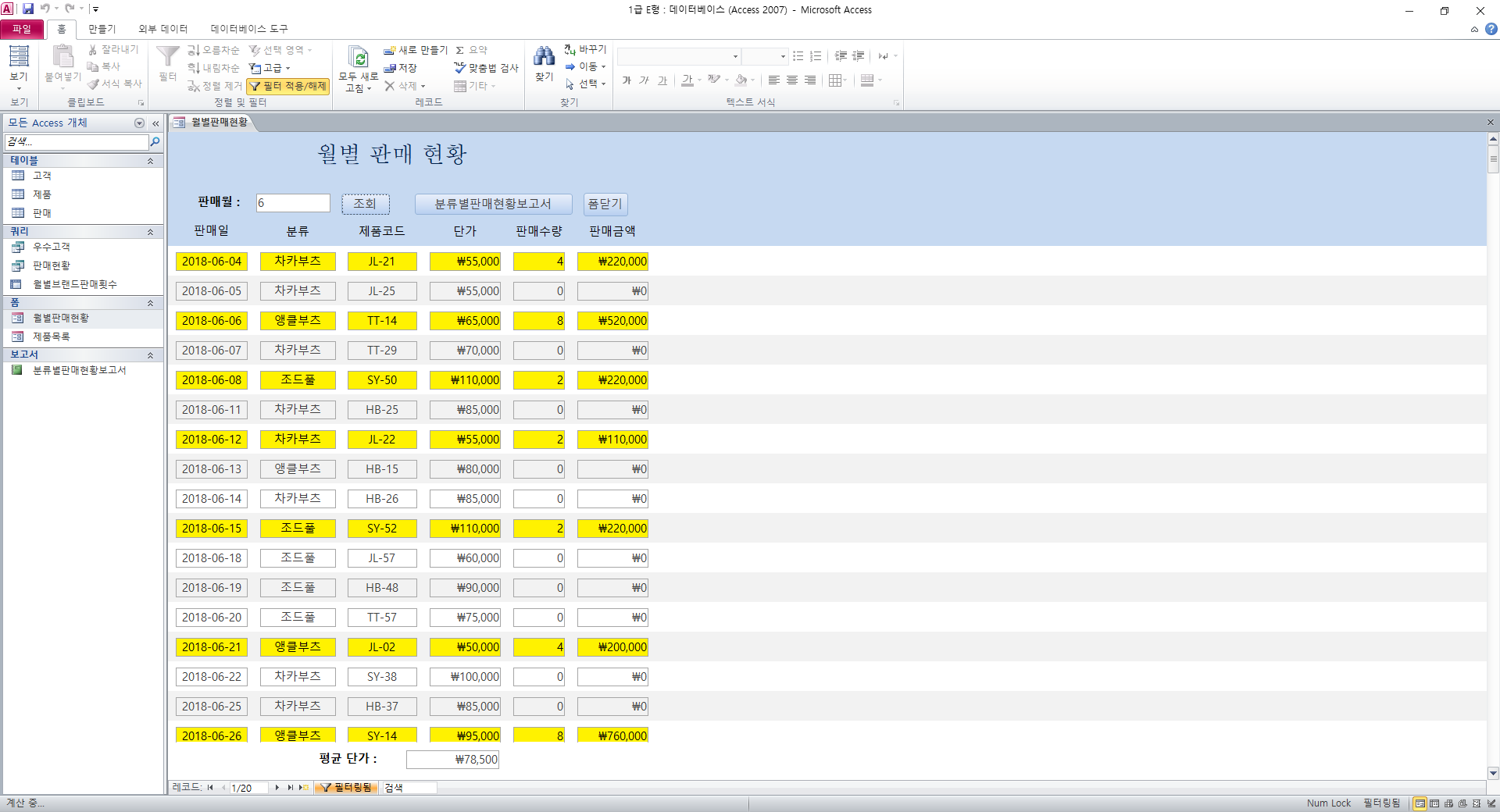Screen dimensions: 1500x812
Task: Click the 조회 search button
Action: (365, 204)
